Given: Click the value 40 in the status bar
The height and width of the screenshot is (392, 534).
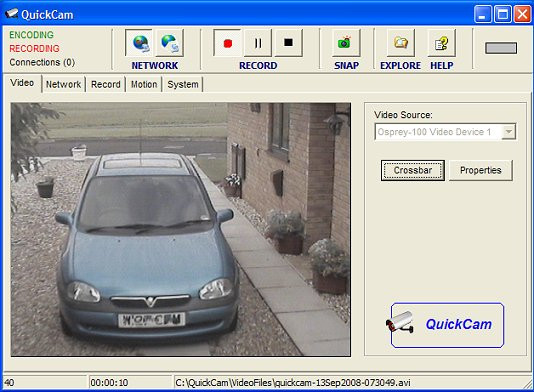Looking at the screenshot, I should point(9,383).
